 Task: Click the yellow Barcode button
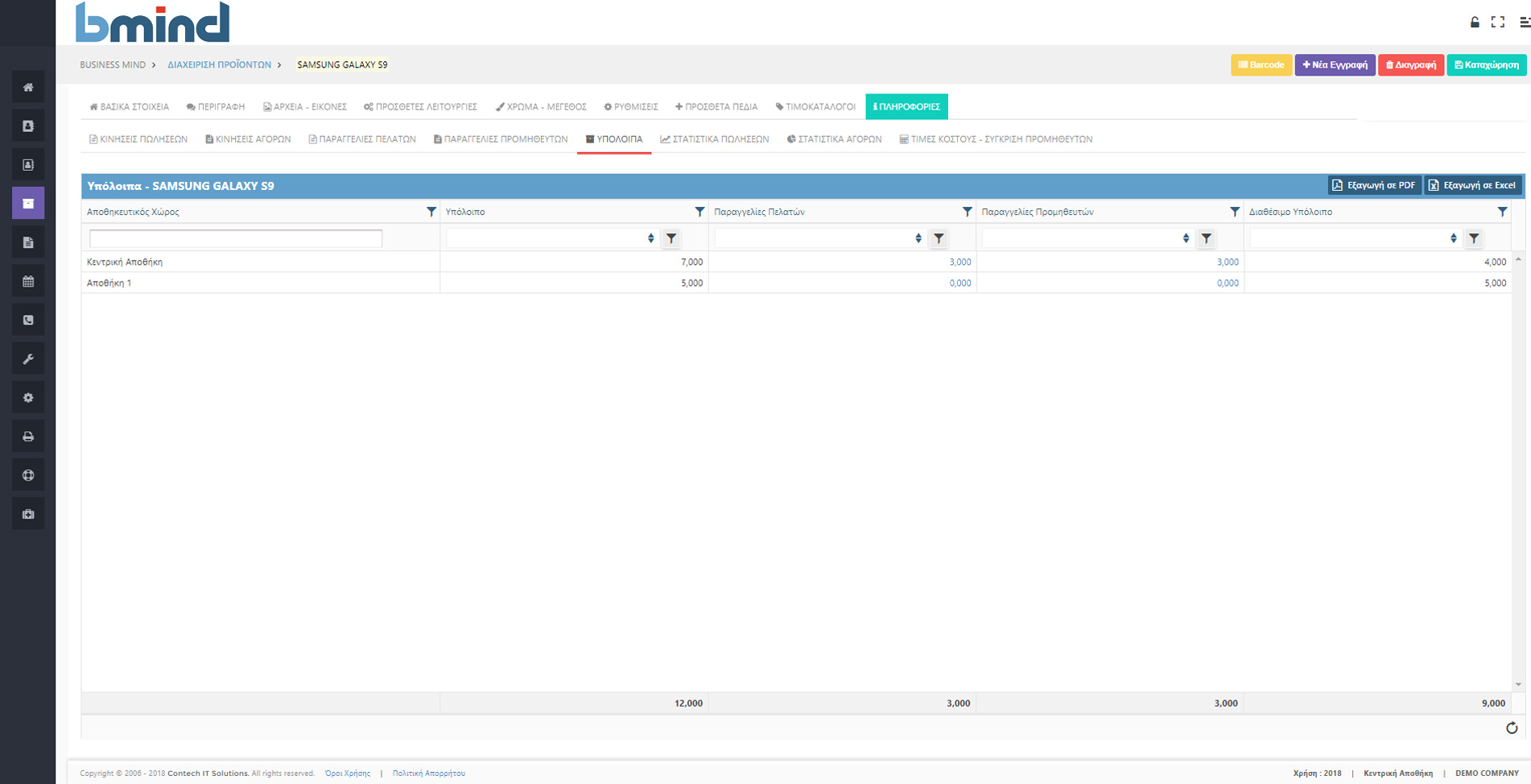tap(1261, 64)
